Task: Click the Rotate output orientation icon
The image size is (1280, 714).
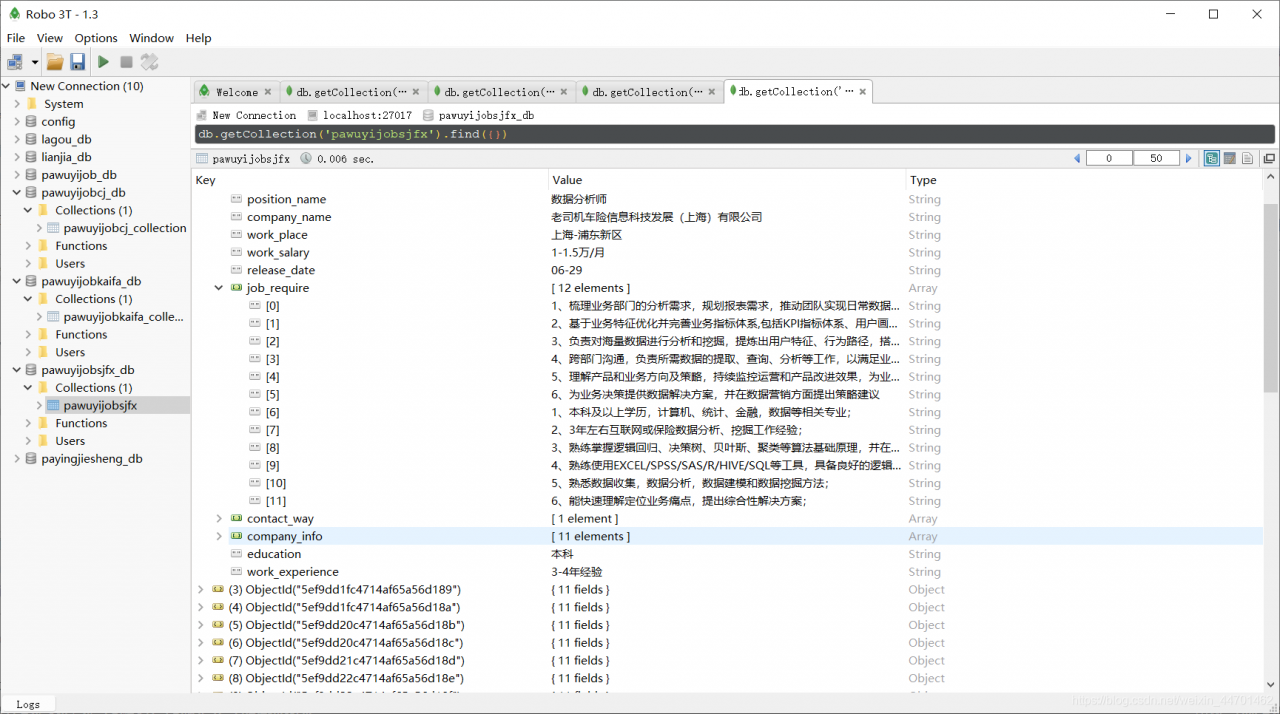Action: pos(150,62)
